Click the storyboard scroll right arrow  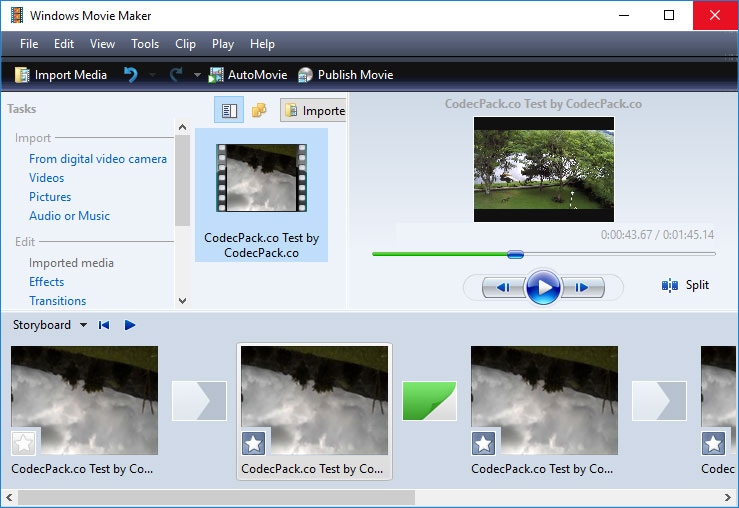[x=728, y=497]
